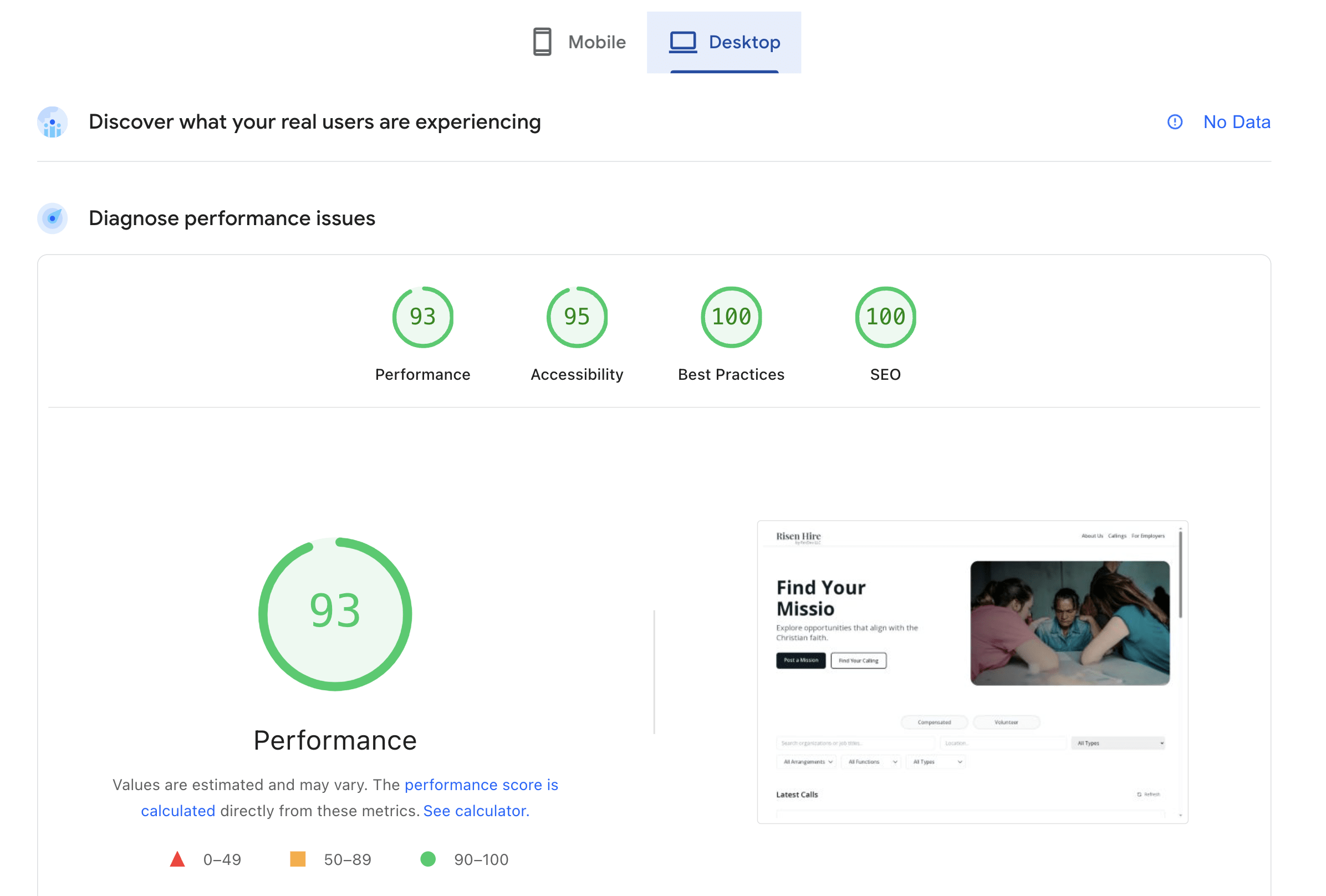Click the real users experience icon
The height and width of the screenshot is (896, 1326).
(52, 121)
